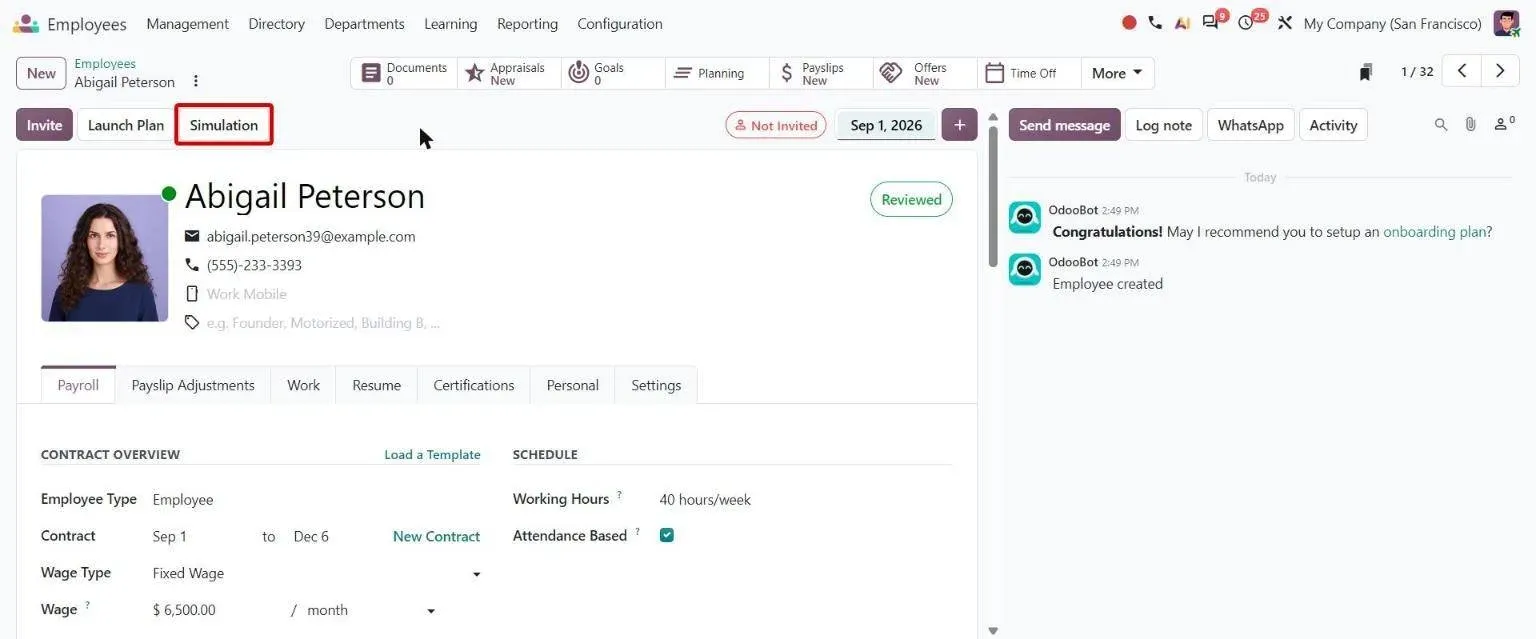This screenshot has height=639, width=1536.
Task: Switch to the Personal tab
Action: coord(572,385)
